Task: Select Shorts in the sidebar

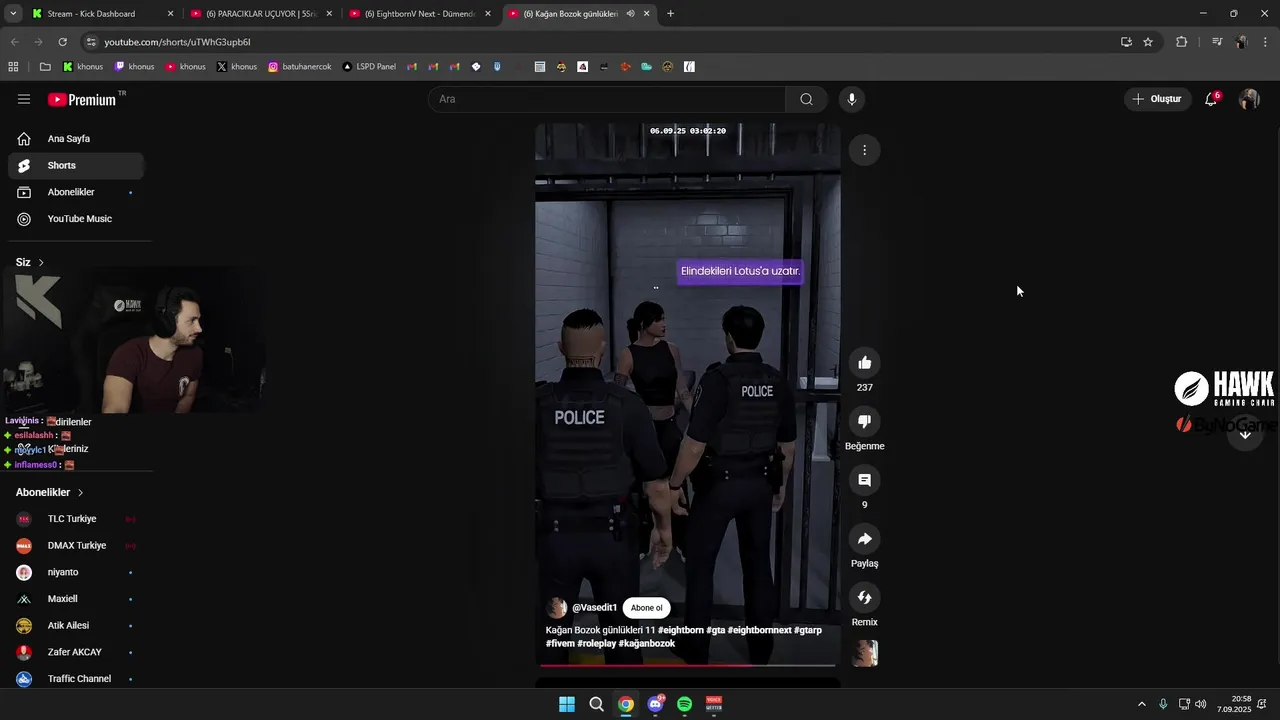Action: (76, 165)
